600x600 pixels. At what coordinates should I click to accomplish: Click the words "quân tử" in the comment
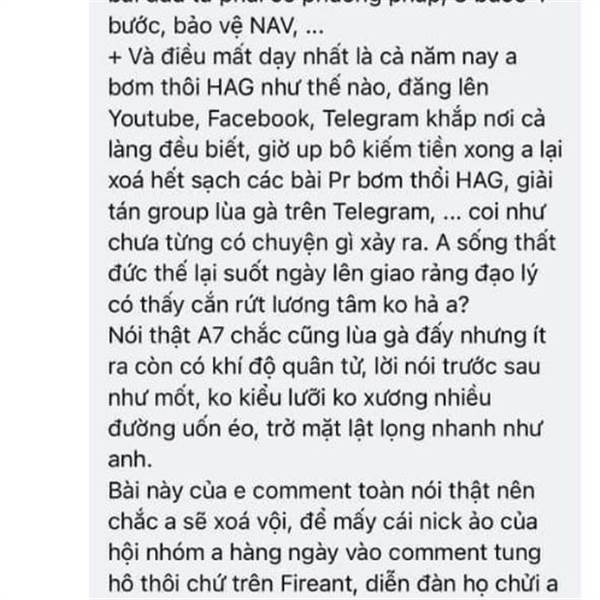[322, 368]
